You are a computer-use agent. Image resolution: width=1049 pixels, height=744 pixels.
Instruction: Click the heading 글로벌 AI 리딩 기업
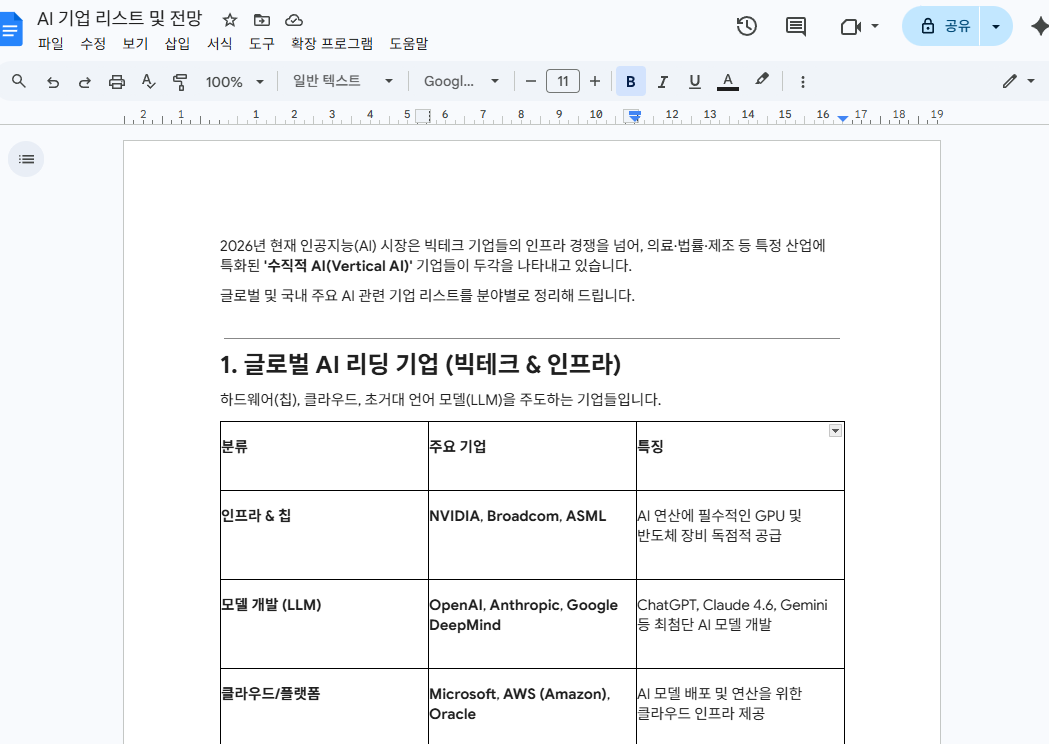[x=420, y=364]
